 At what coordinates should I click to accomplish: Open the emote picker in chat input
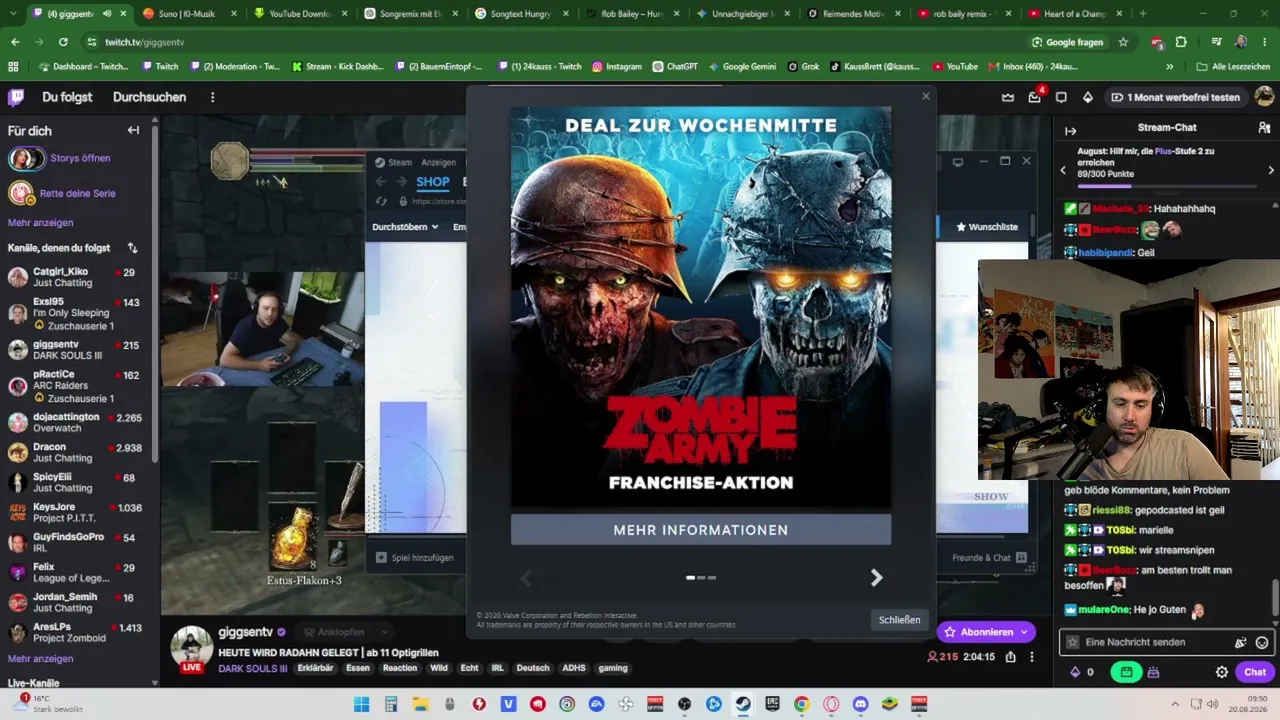[x=1262, y=643]
